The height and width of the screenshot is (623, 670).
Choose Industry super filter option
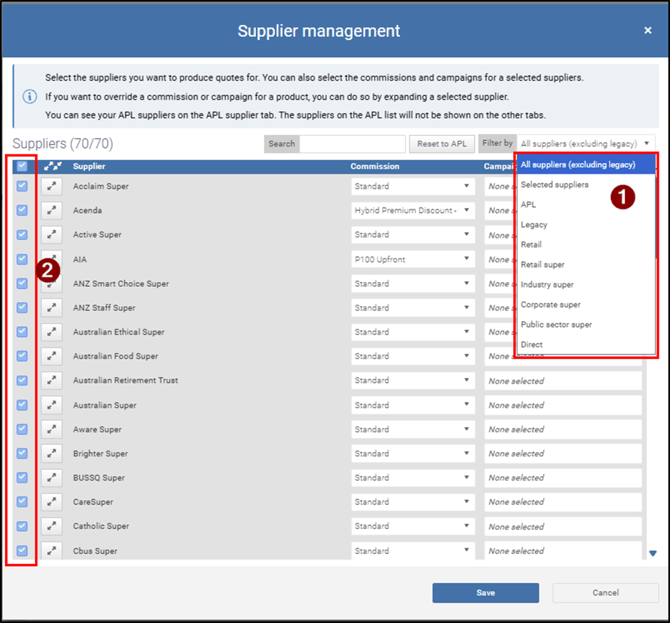(x=547, y=285)
